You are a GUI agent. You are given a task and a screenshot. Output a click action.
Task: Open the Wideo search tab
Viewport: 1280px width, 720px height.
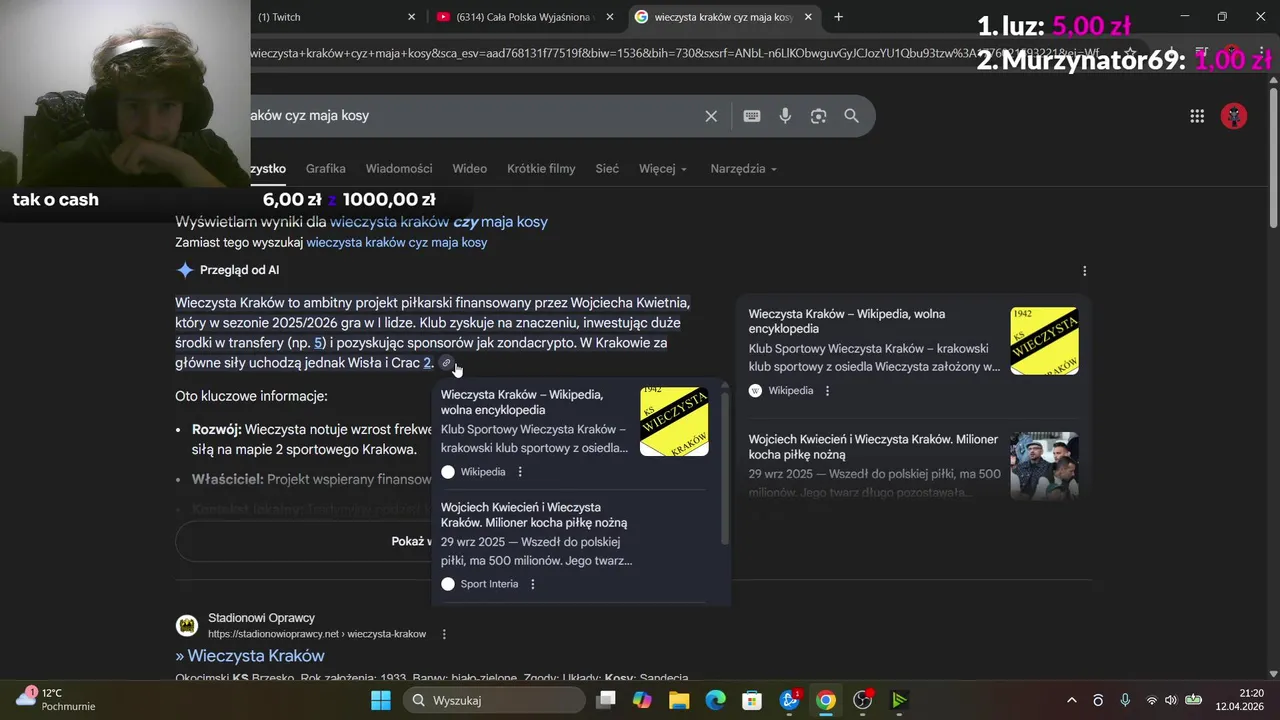(x=470, y=169)
